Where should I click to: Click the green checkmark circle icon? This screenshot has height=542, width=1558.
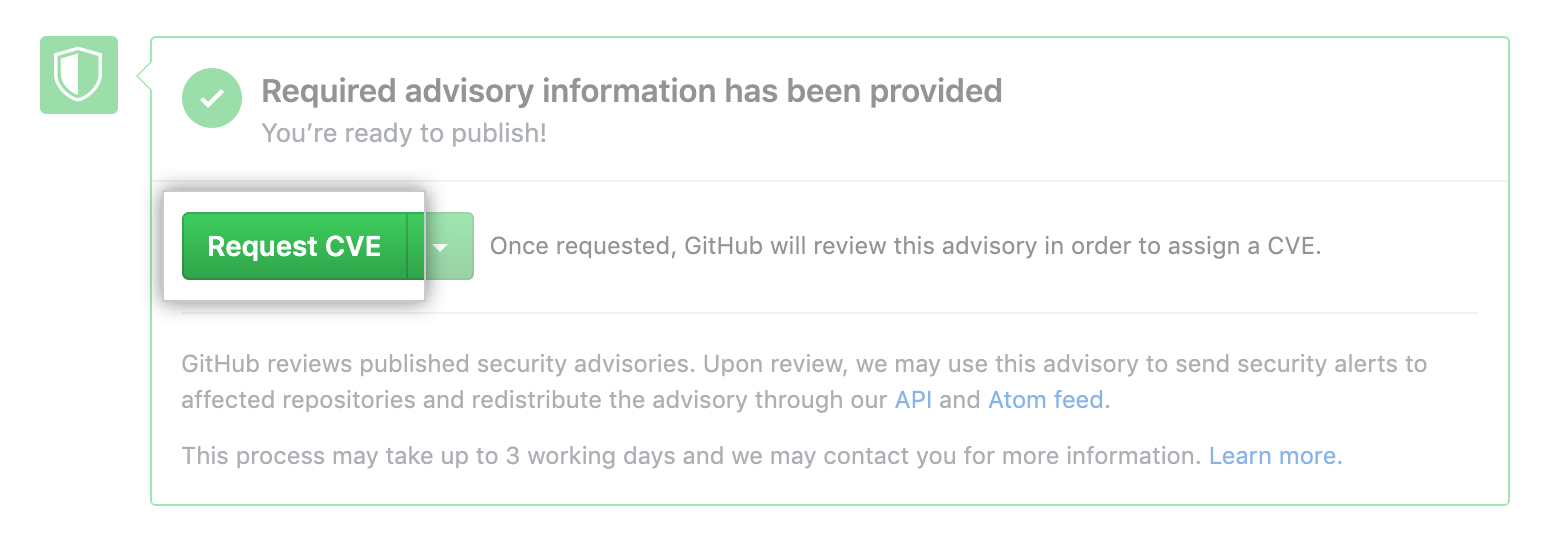click(x=211, y=98)
